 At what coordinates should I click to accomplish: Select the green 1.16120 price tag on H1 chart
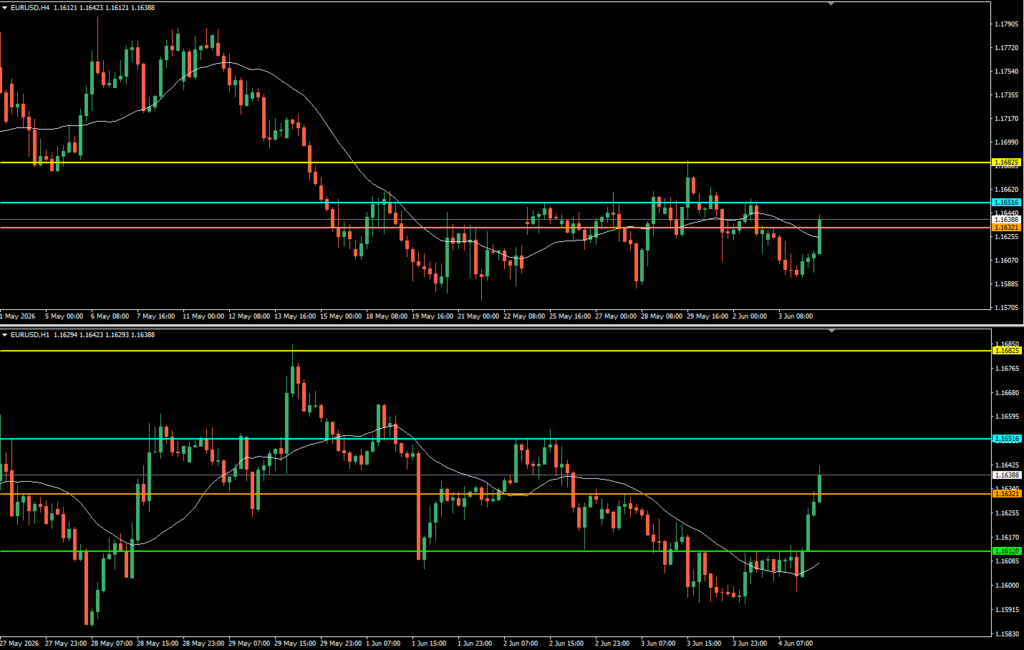(1006, 551)
